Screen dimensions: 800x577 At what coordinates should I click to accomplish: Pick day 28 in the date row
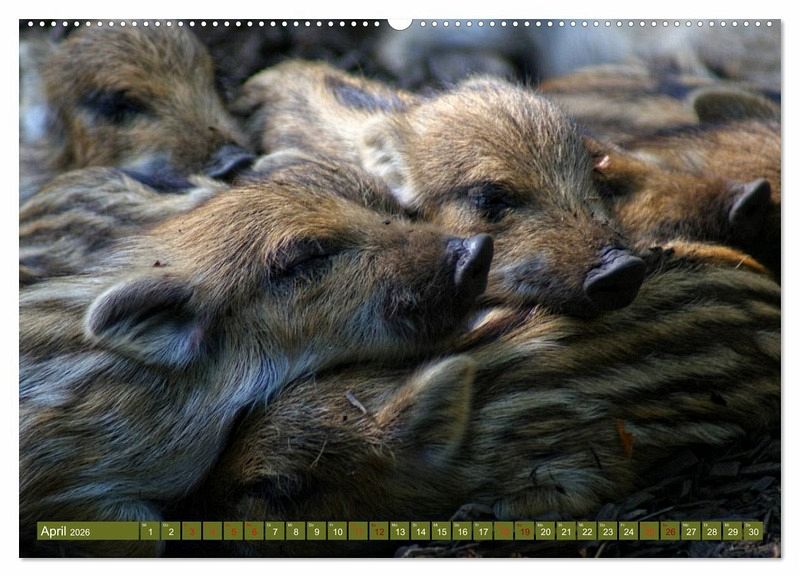tap(711, 531)
